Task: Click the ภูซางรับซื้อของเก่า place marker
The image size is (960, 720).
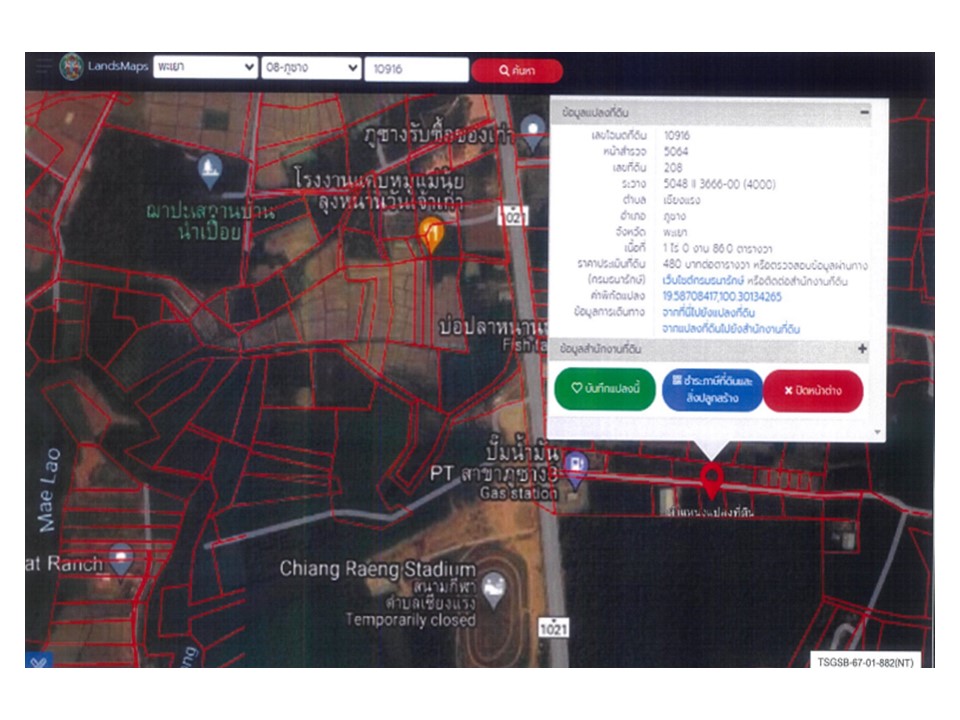Action: [533, 128]
